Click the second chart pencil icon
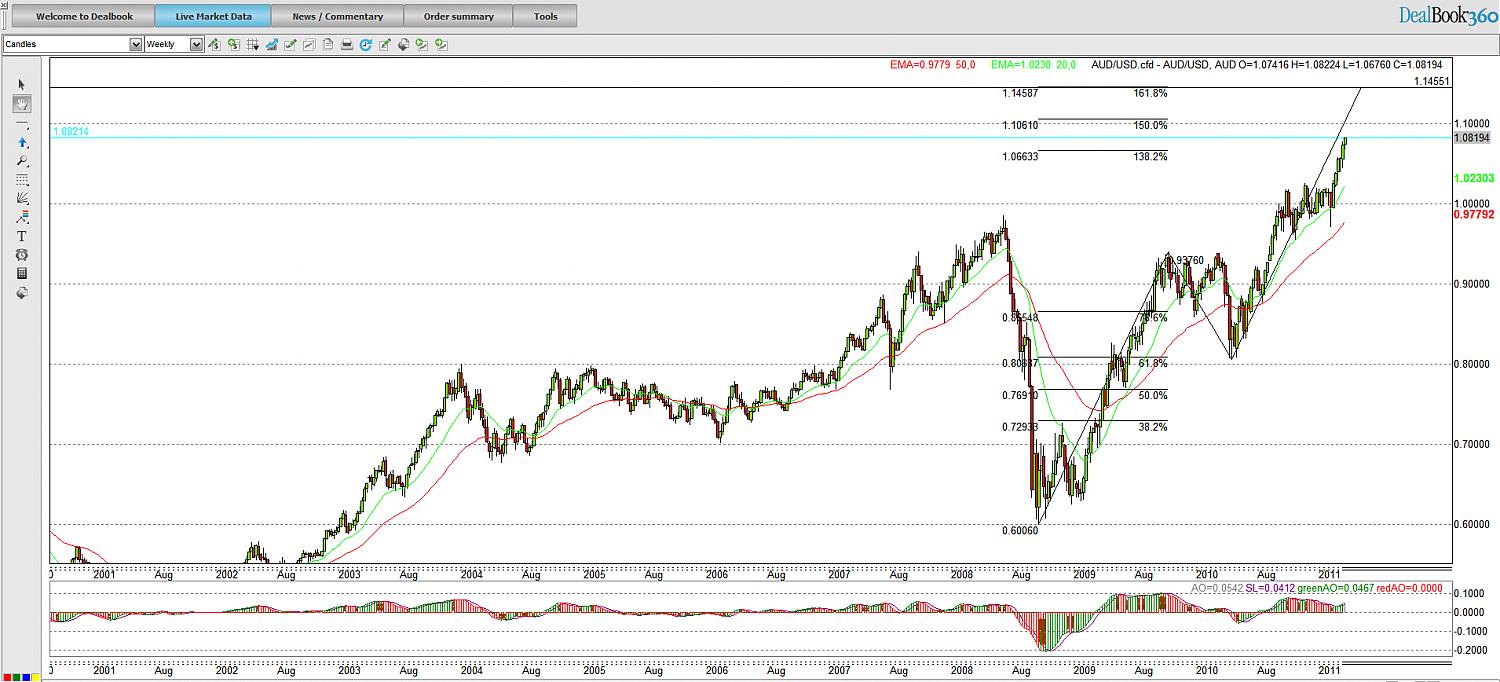The image size is (1500, 682). 385,44
